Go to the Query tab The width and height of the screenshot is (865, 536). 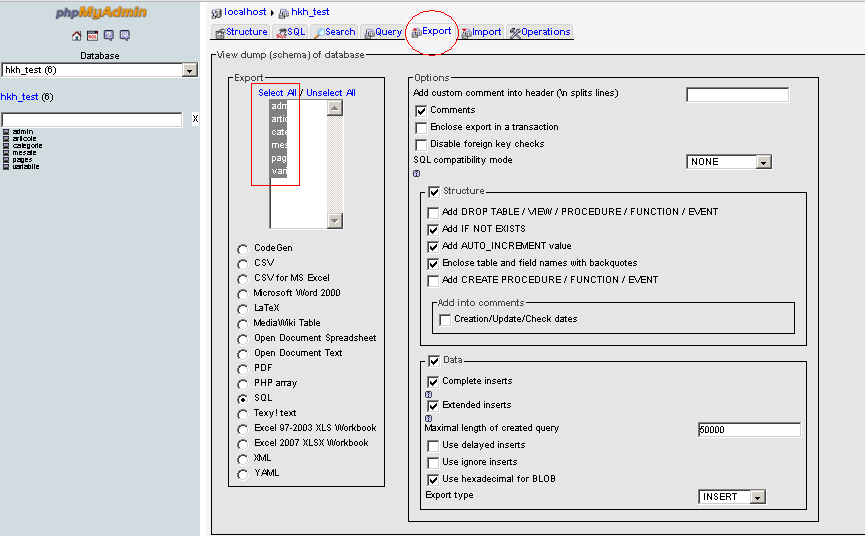pyautogui.click(x=383, y=32)
